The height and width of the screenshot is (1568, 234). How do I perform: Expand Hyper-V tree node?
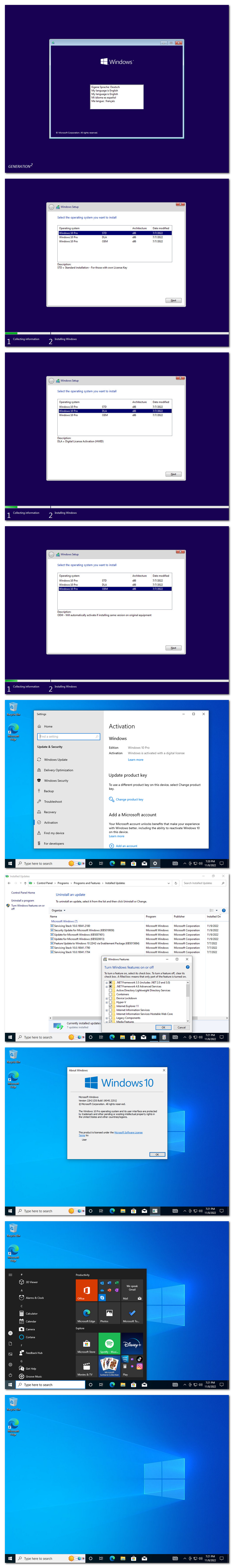[x=106, y=1003]
